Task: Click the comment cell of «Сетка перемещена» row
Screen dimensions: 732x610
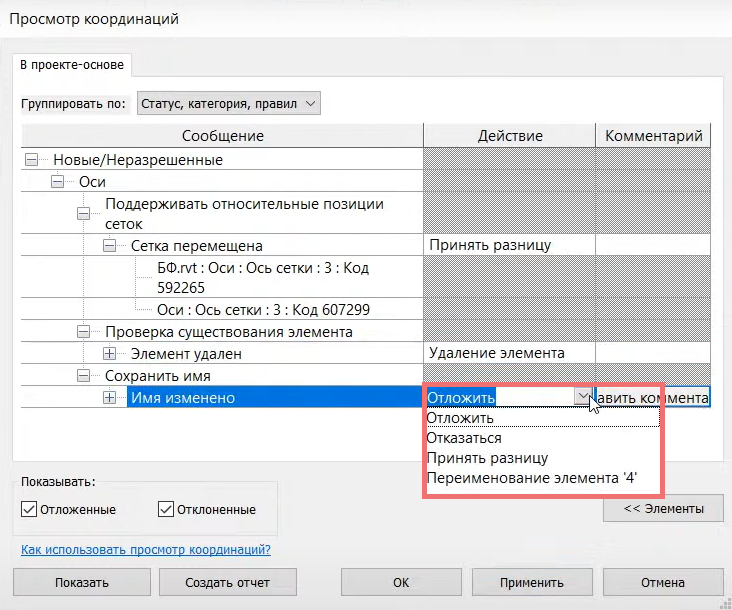Action: (653, 245)
